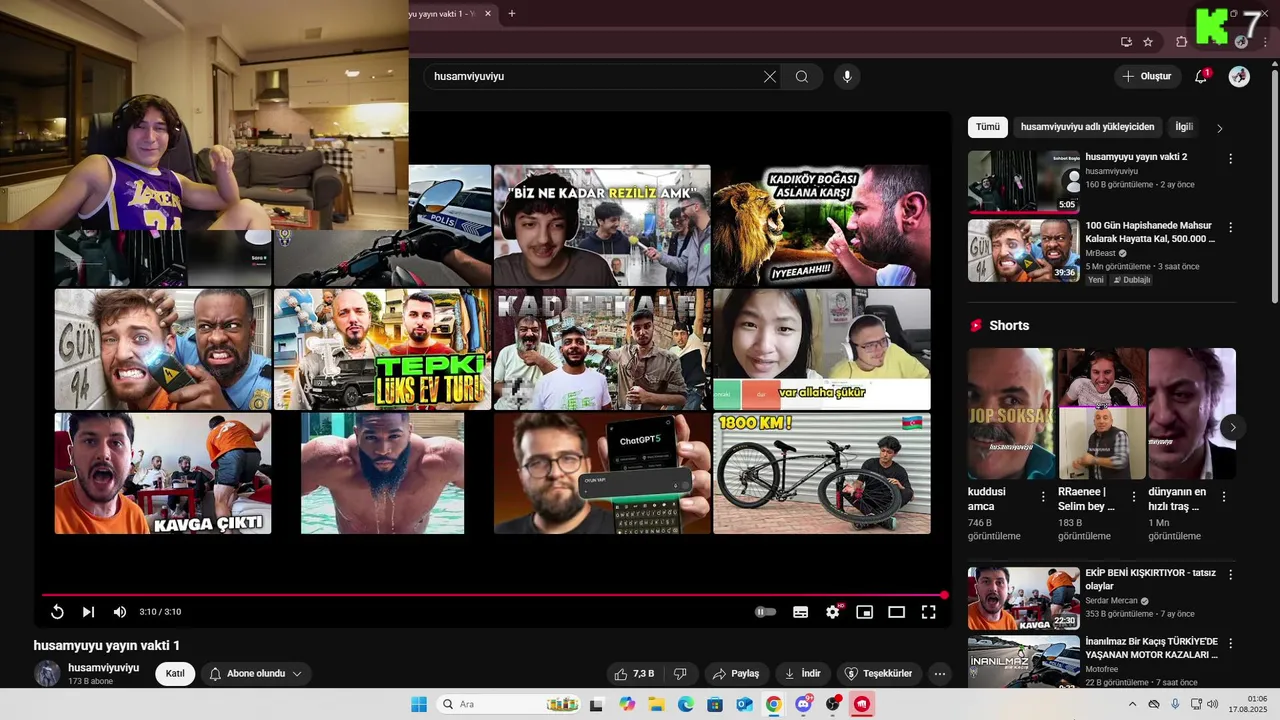This screenshot has width=1280, height=720.
Task: Open YouTube notifications bell
Action: tap(1201, 76)
